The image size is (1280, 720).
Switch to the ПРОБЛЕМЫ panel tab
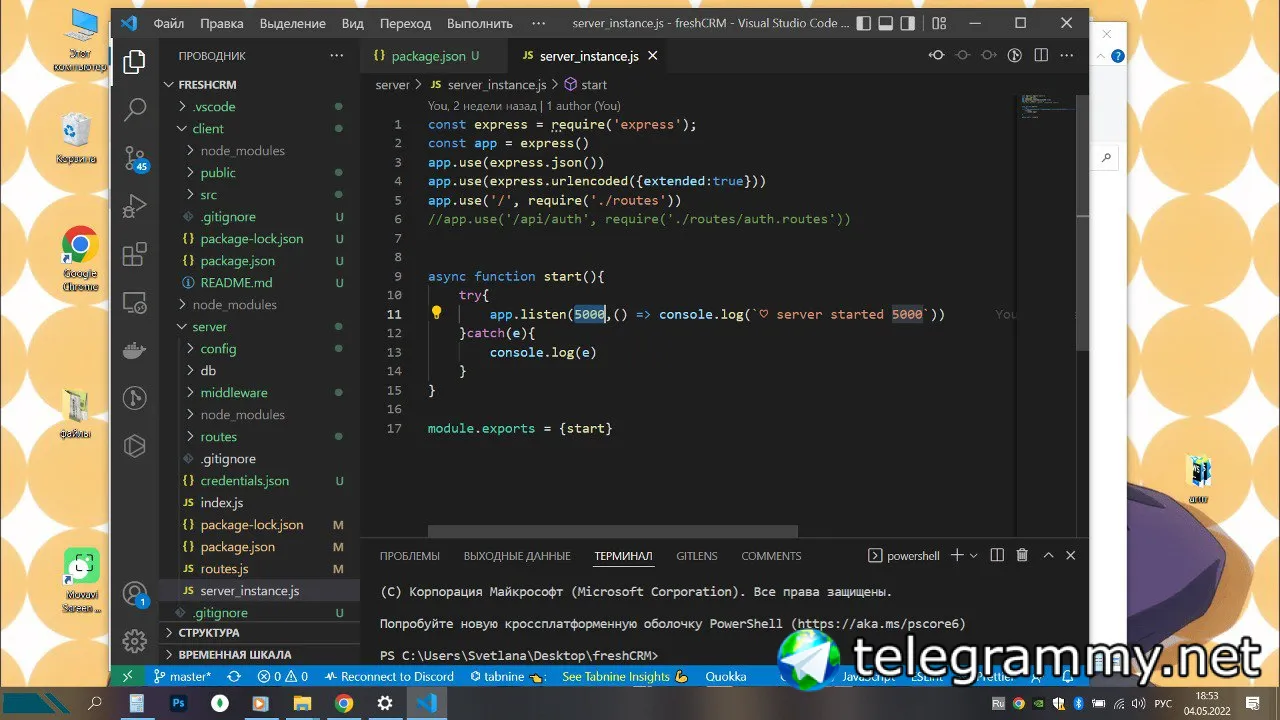(x=410, y=556)
